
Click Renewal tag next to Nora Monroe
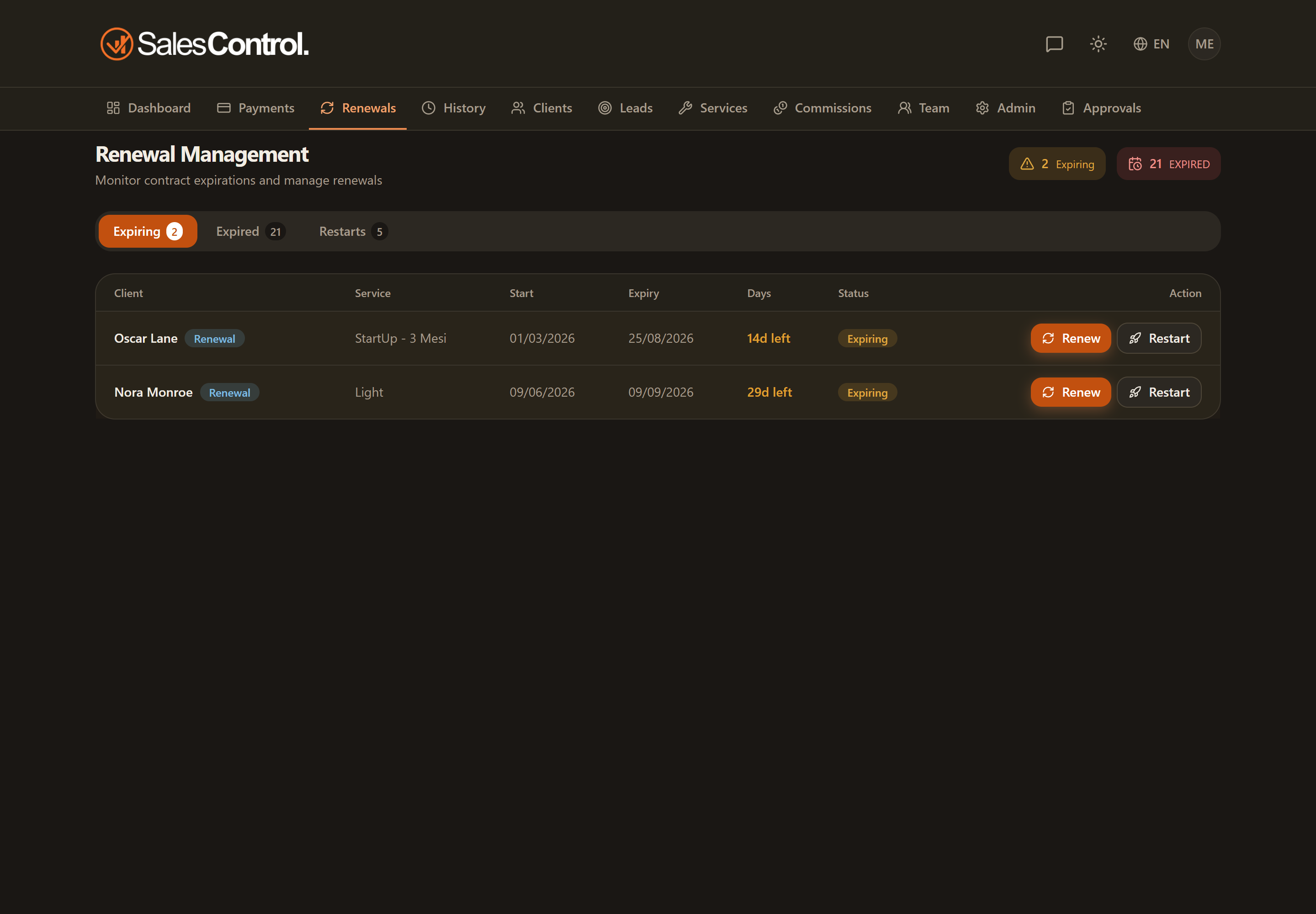229,392
